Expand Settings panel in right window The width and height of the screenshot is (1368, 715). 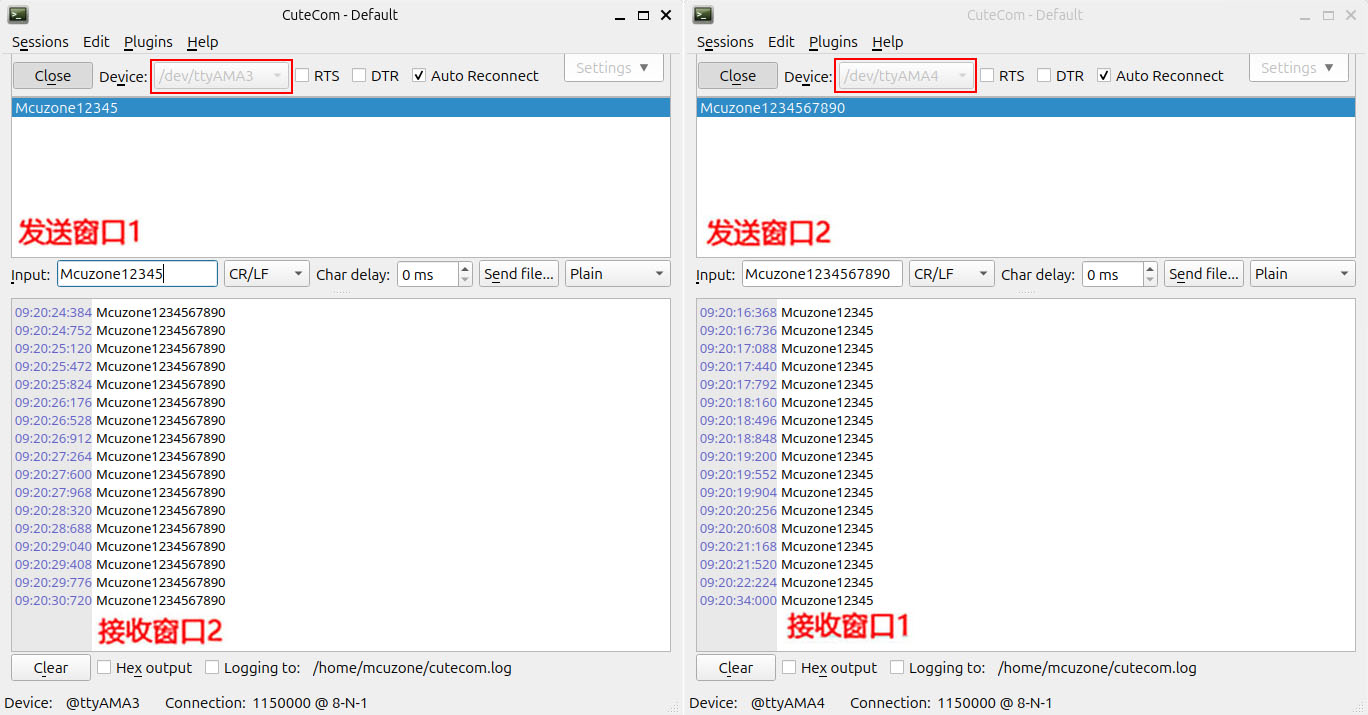click(1298, 68)
